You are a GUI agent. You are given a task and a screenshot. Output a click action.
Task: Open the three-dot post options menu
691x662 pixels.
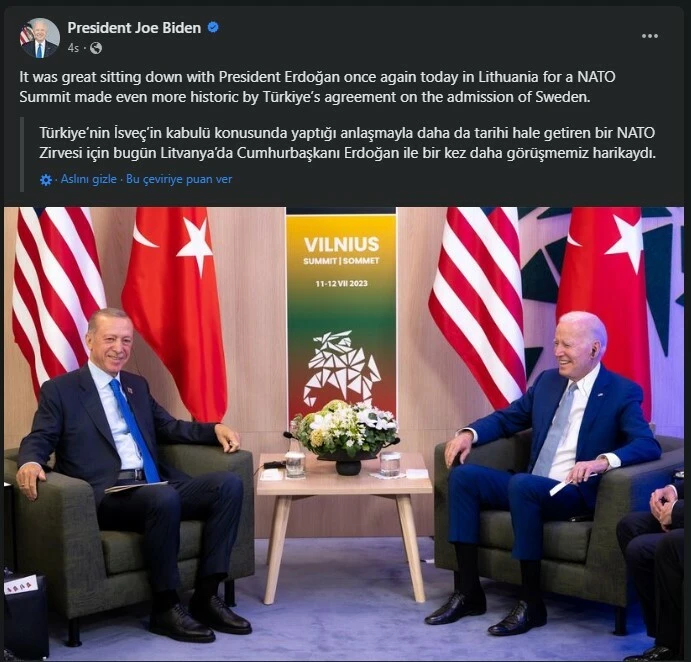click(x=650, y=36)
